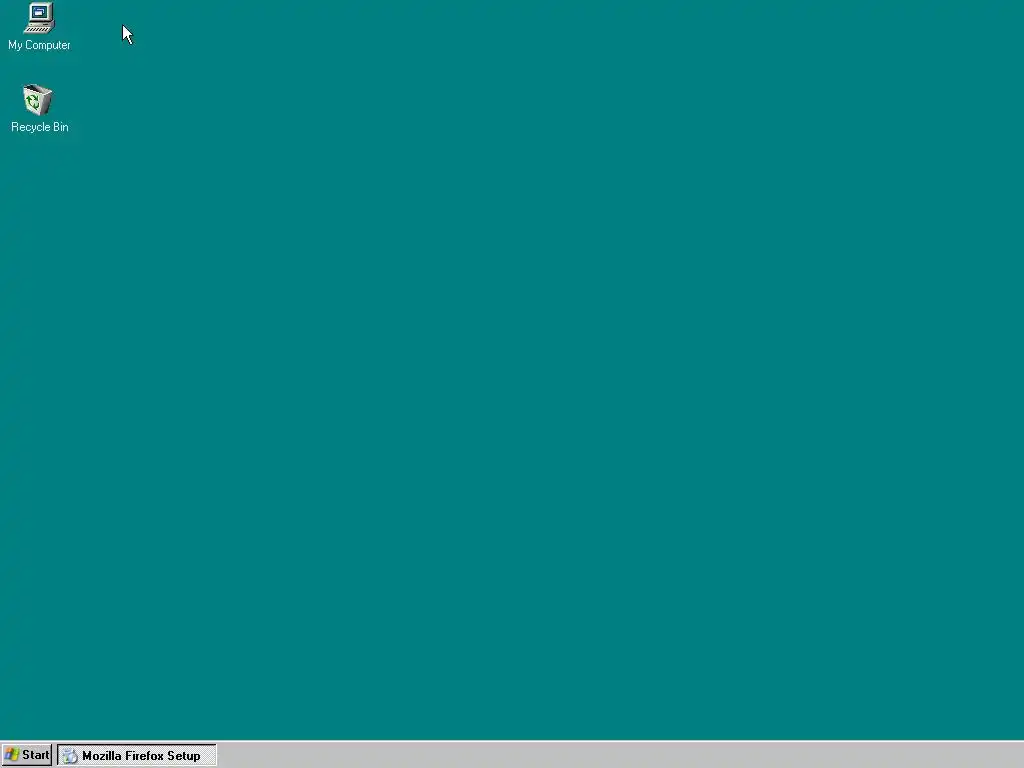Click the Recycle Bin icon label
The image size is (1024, 768).
(40, 127)
